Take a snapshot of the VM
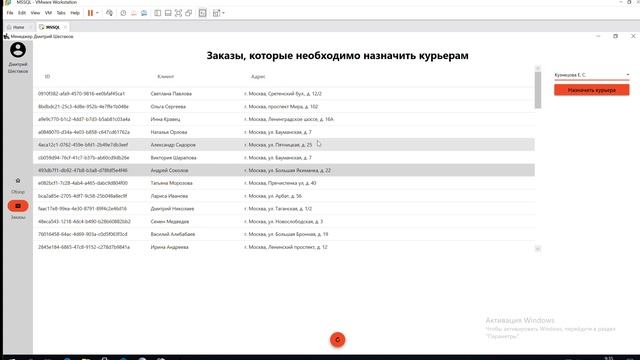The height and width of the screenshot is (360, 640). [123, 13]
